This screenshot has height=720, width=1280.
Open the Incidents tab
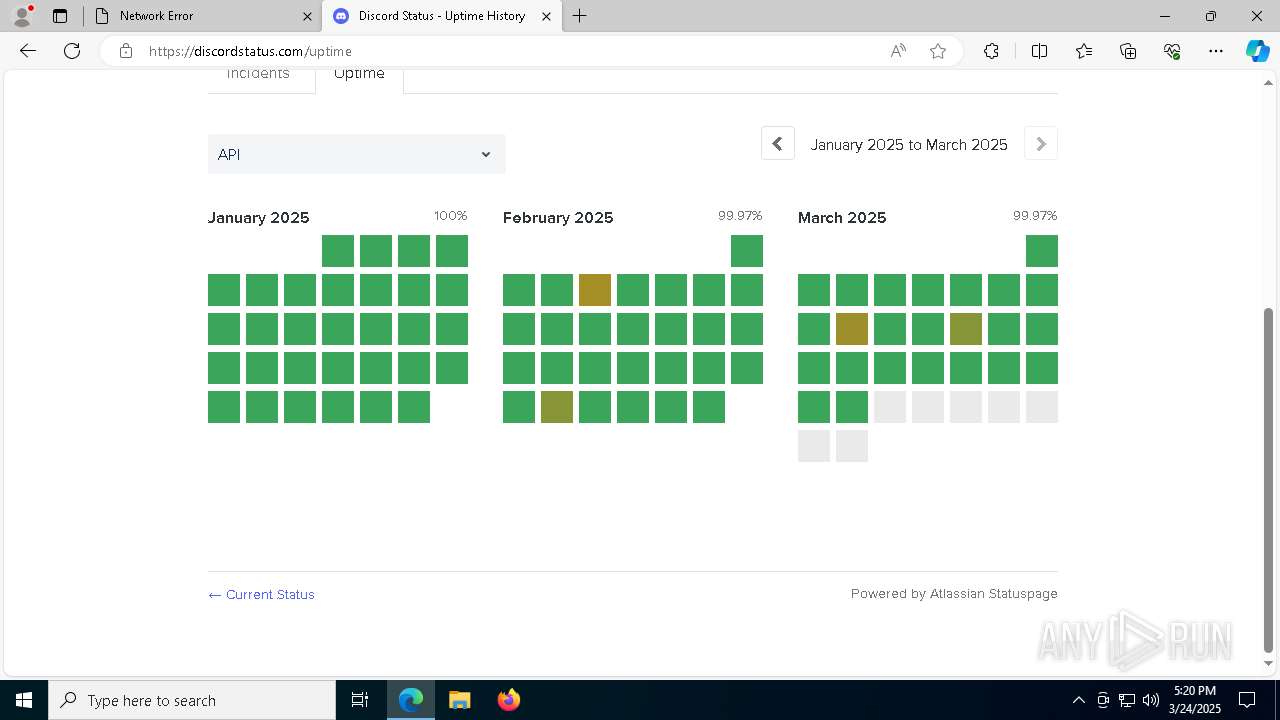[258, 74]
